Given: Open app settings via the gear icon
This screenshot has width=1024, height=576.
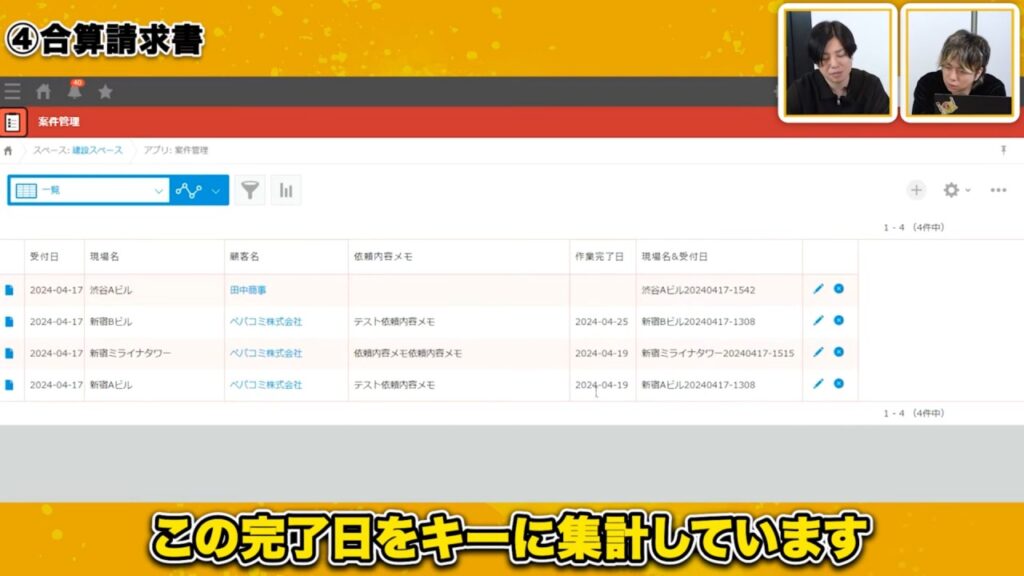Looking at the screenshot, I should coord(953,189).
